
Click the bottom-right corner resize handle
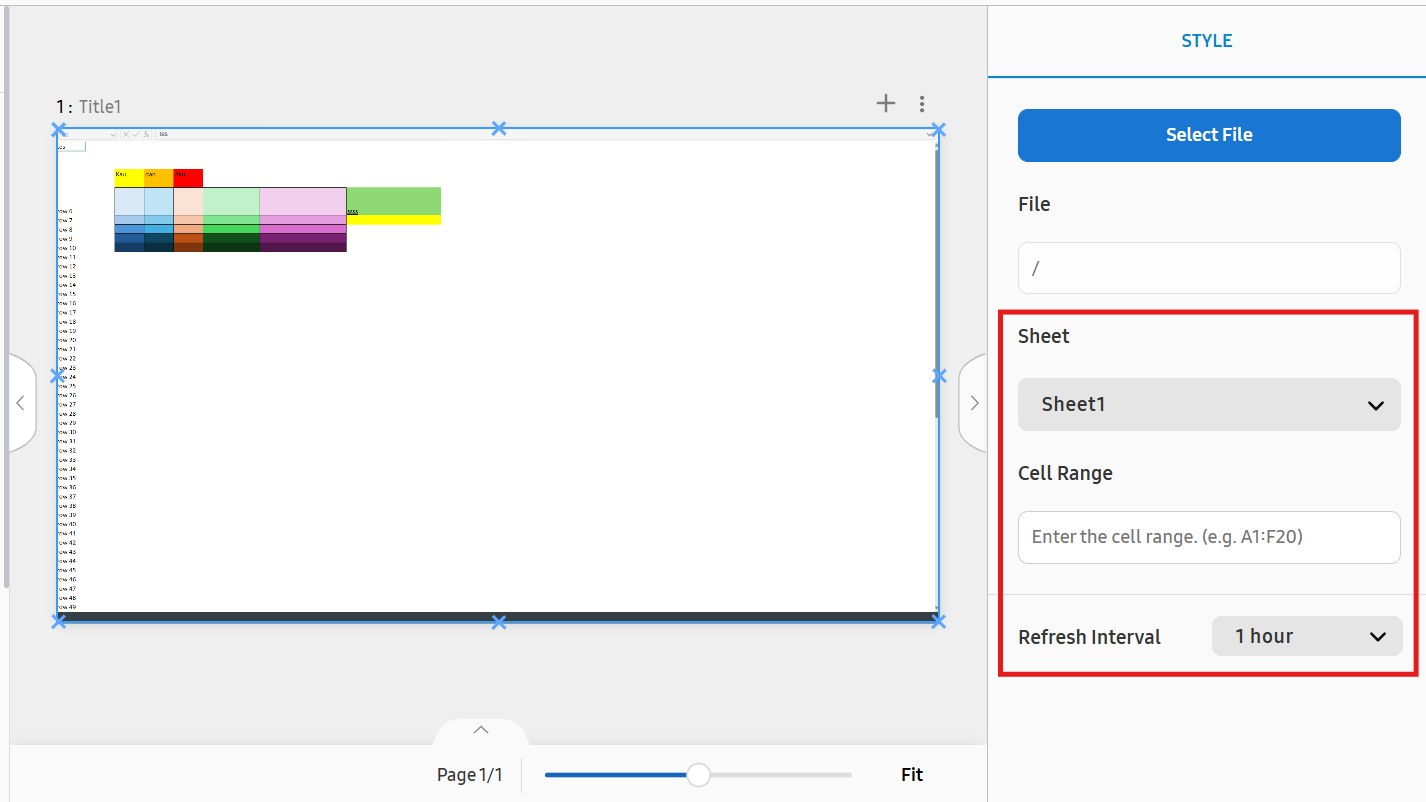pos(938,622)
